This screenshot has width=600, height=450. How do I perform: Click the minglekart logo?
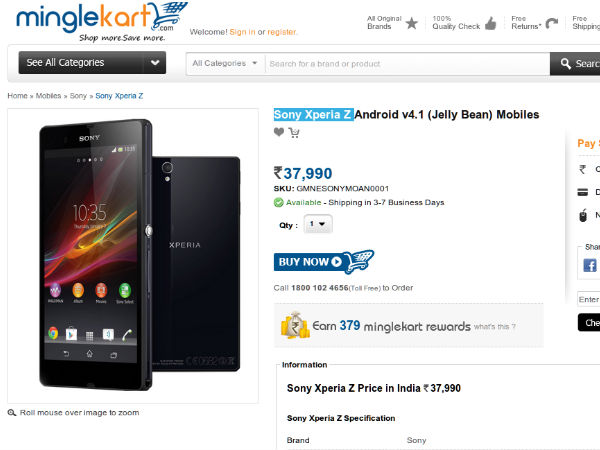(x=102, y=21)
